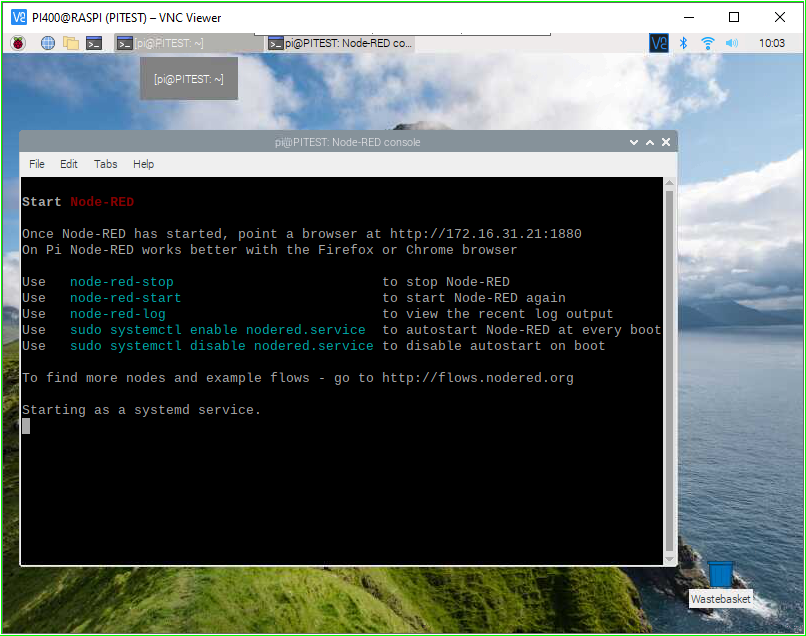Click 'On Pi Node-RED works better' line

click(269, 250)
